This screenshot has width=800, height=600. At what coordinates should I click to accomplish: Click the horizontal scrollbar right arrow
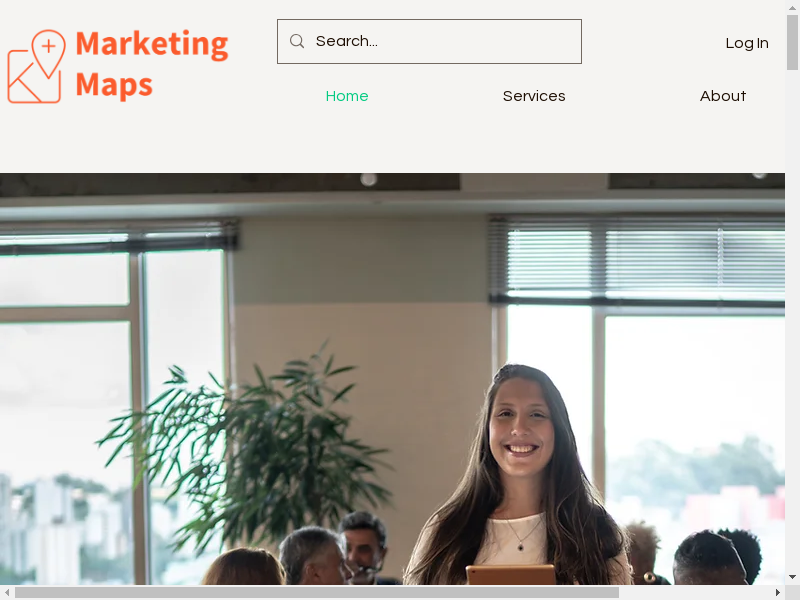click(x=778, y=592)
